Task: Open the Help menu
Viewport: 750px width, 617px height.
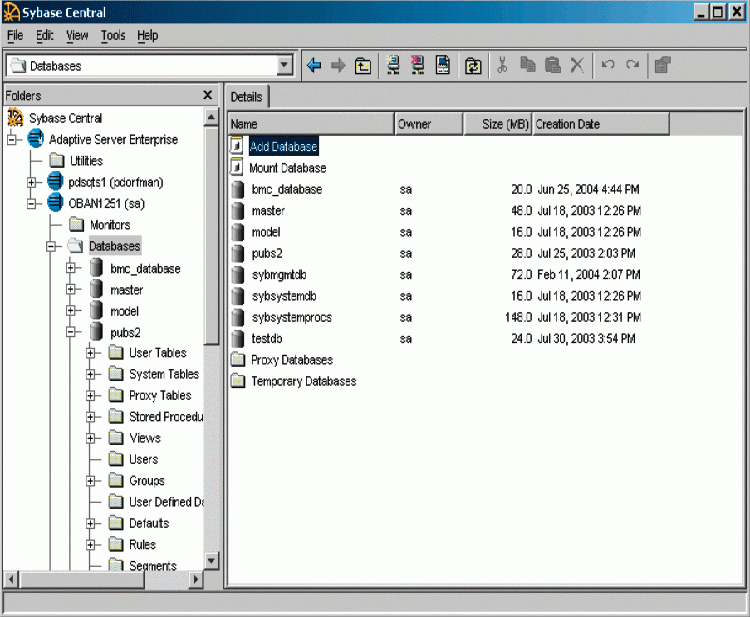Action: pos(148,35)
